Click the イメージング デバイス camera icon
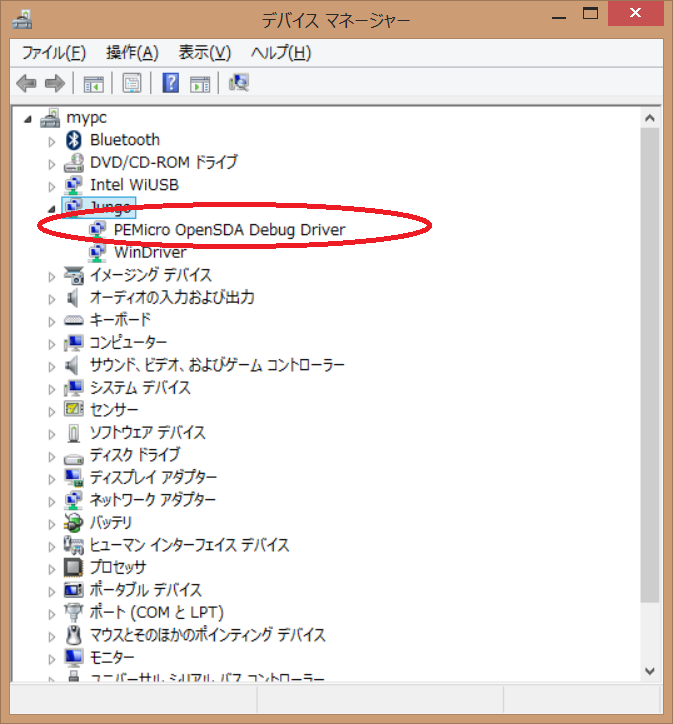This screenshot has height=724, width=673. click(x=74, y=275)
